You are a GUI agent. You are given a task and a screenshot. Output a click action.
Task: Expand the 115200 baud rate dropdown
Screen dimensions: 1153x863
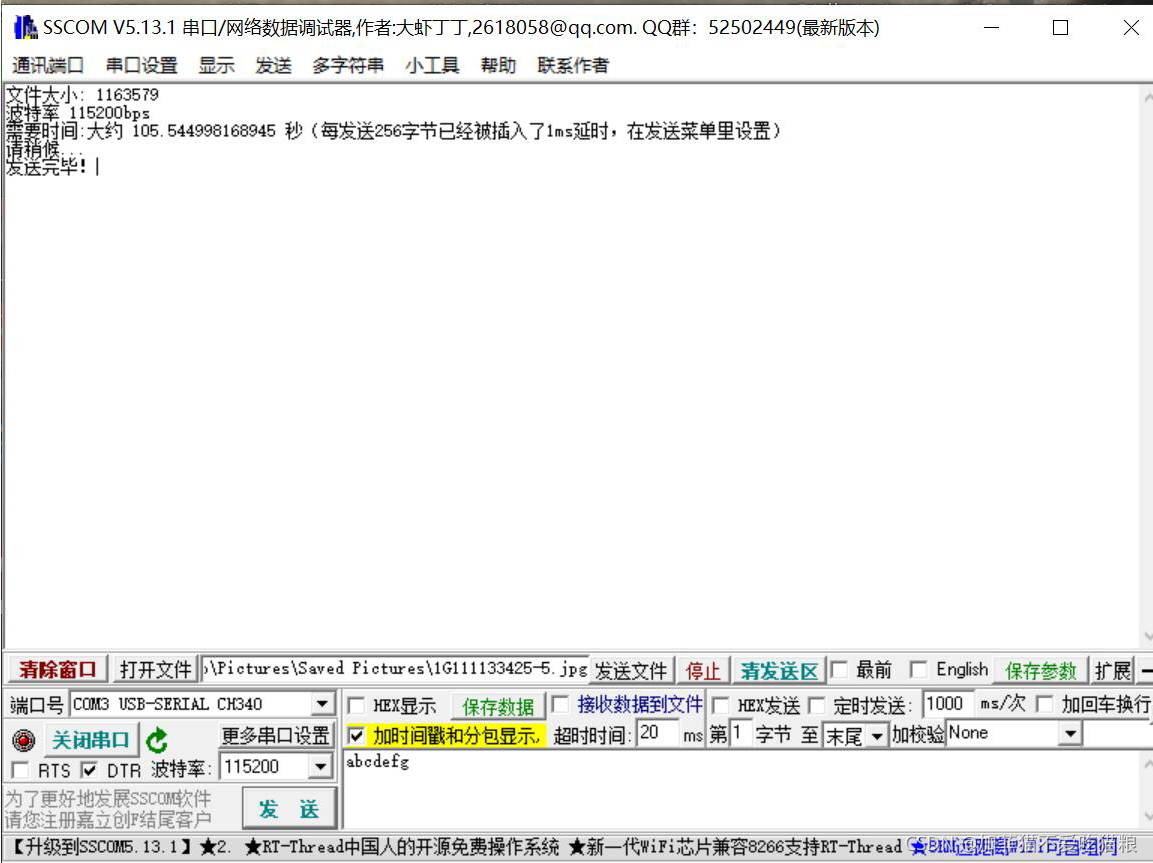pos(320,767)
